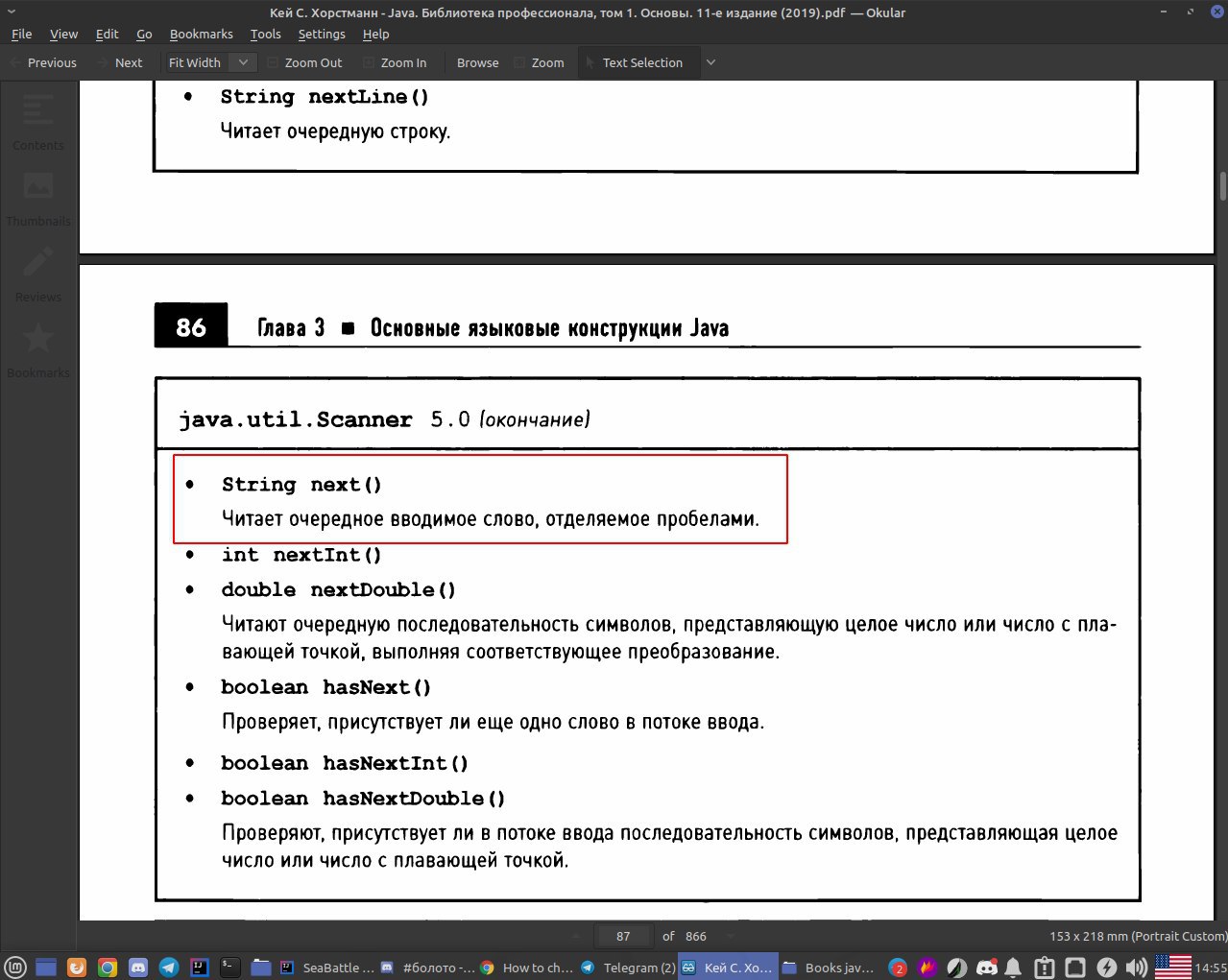Open the Bookmarks menu
The width and height of the screenshot is (1228, 980).
pos(201,34)
